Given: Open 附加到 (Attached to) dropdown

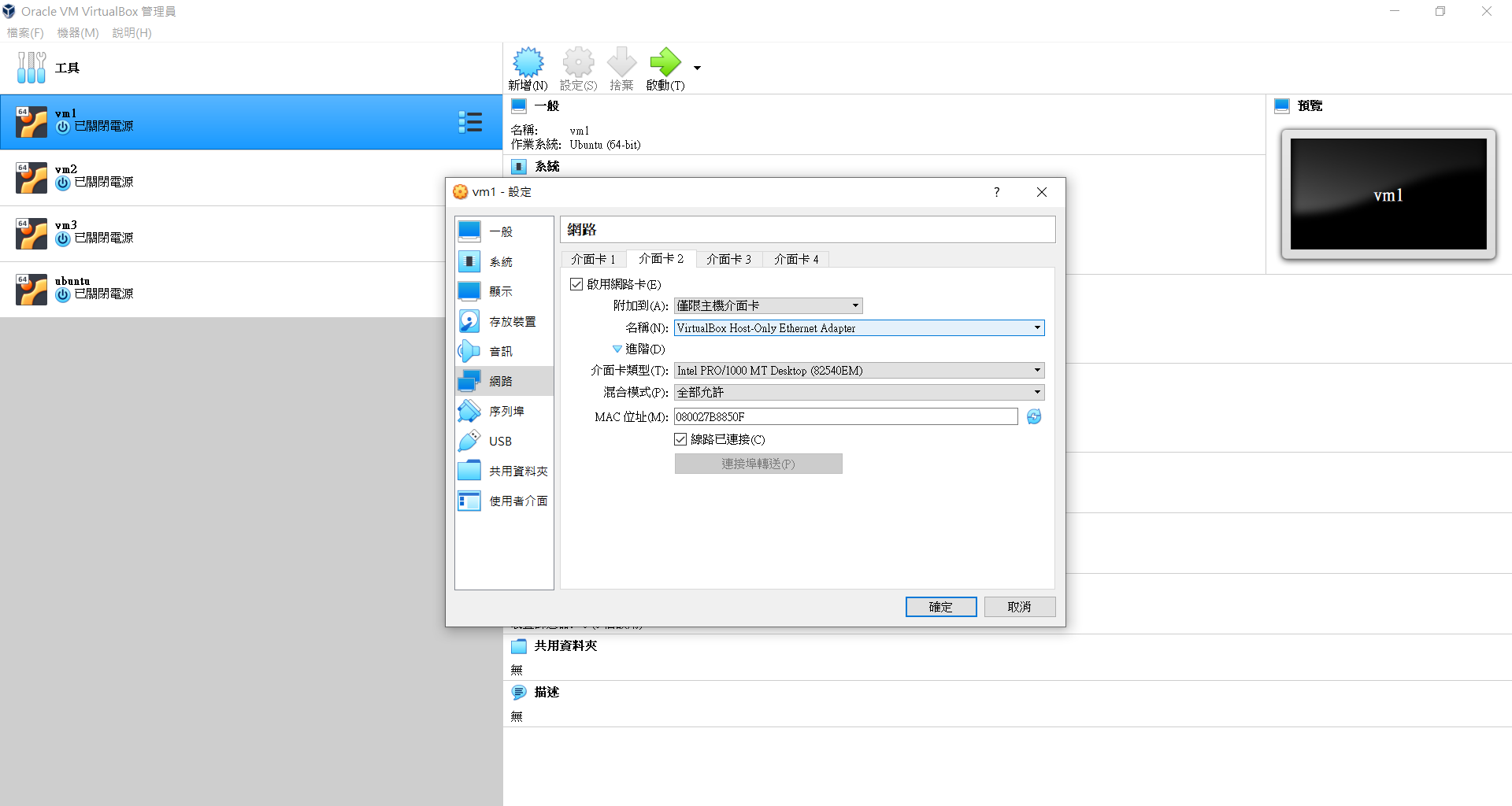Looking at the screenshot, I should pyautogui.click(x=769, y=305).
